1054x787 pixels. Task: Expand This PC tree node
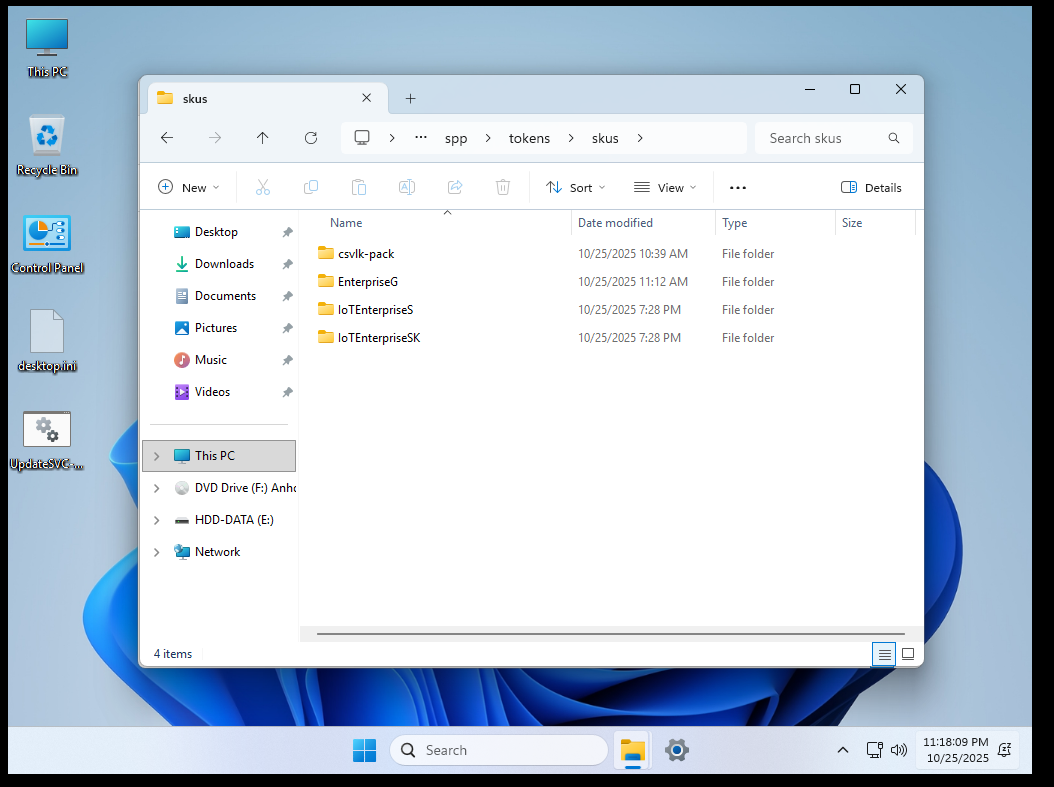click(x=157, y=456)
